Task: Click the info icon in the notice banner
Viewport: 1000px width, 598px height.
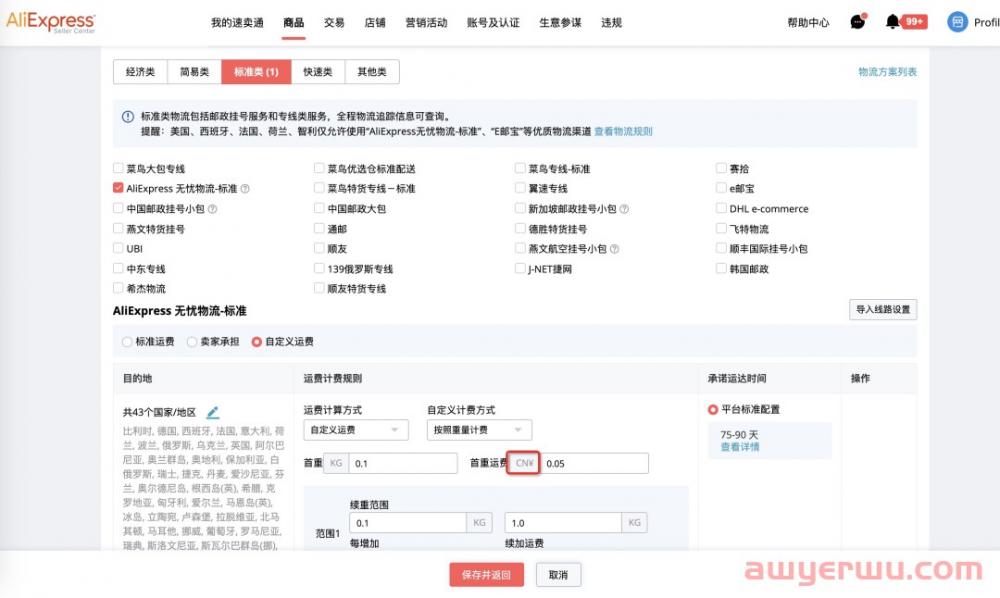Action: point(128,117)
